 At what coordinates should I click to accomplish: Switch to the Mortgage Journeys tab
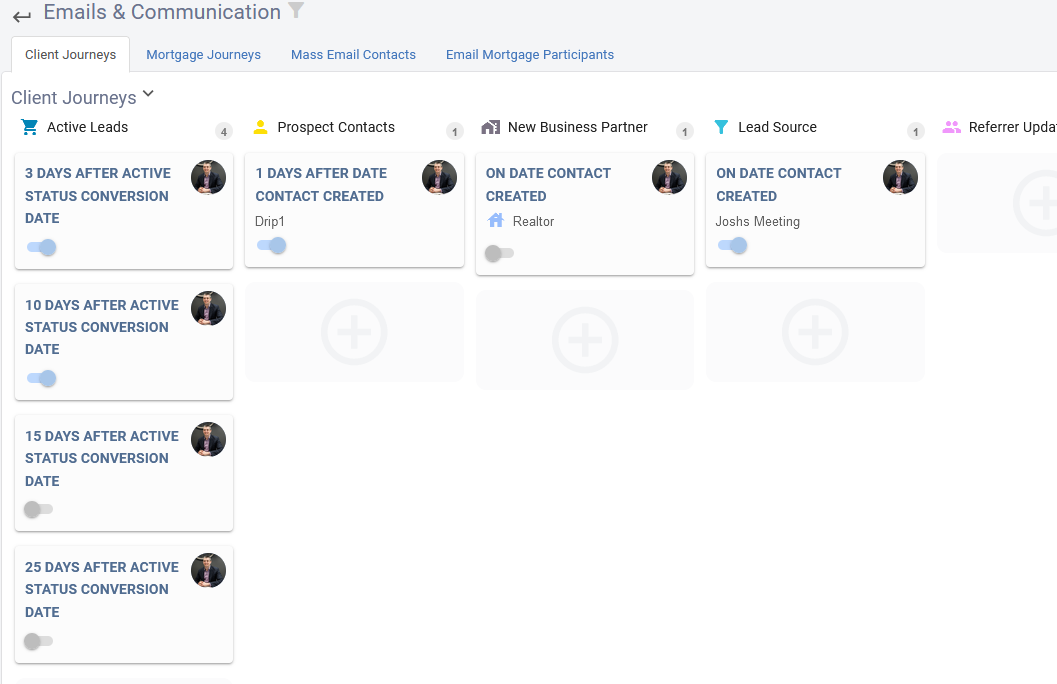click(203, 55)
